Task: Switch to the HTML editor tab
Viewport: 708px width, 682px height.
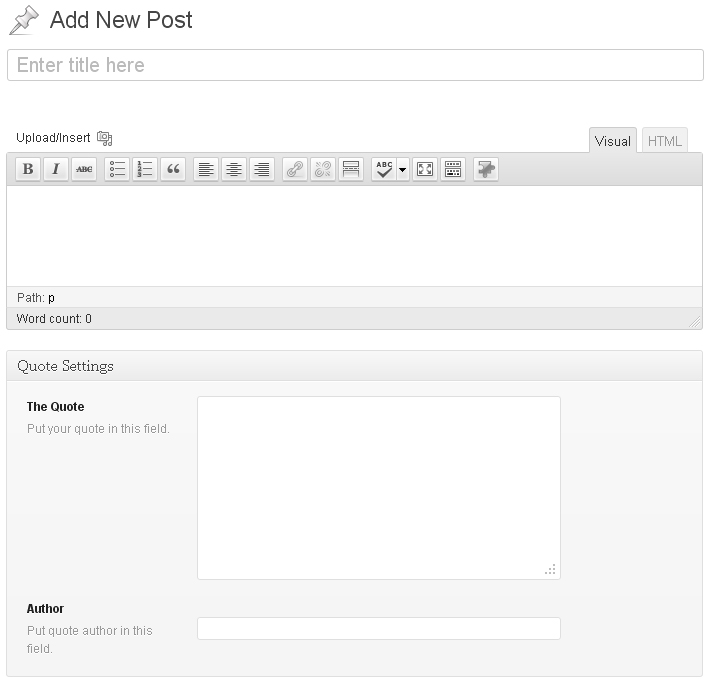Action: [665, 141]
